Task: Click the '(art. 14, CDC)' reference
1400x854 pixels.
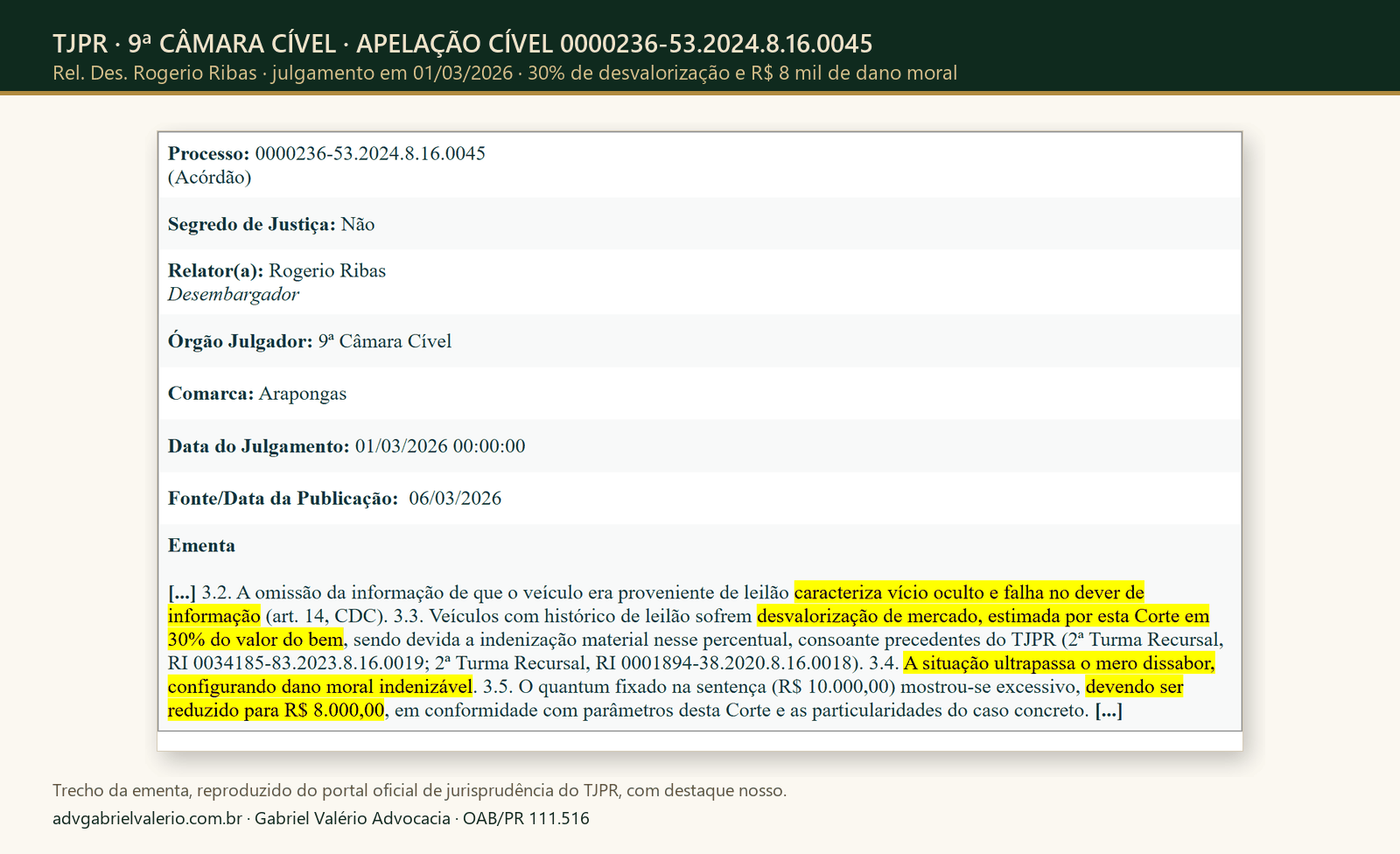Action: pyautogui.click(x=325, y=616)
